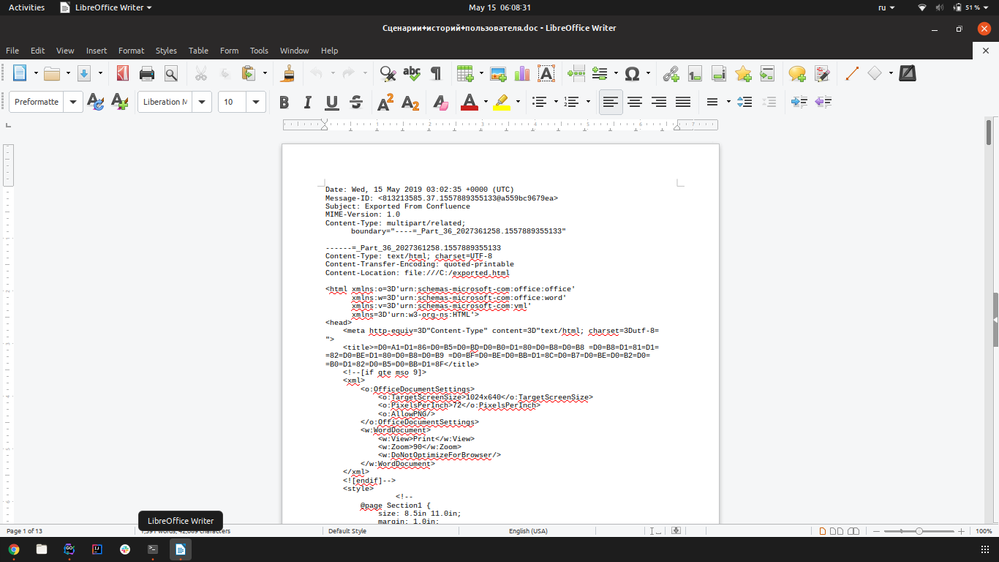Open the Format menu
The height and width of the screenshot is (562, 999).
click(131, 50)
